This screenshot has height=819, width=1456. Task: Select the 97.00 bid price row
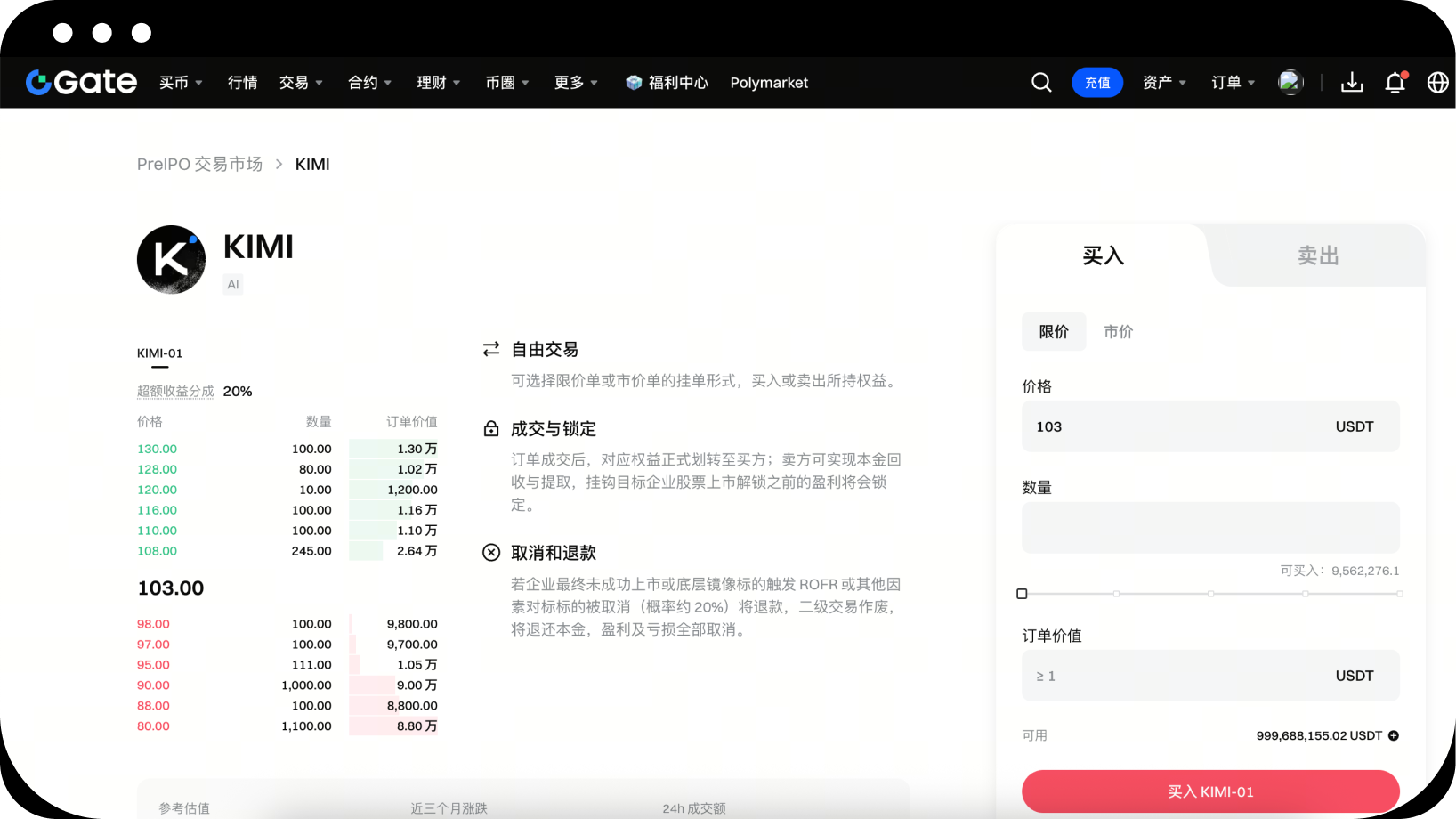[x=287, y=645]
